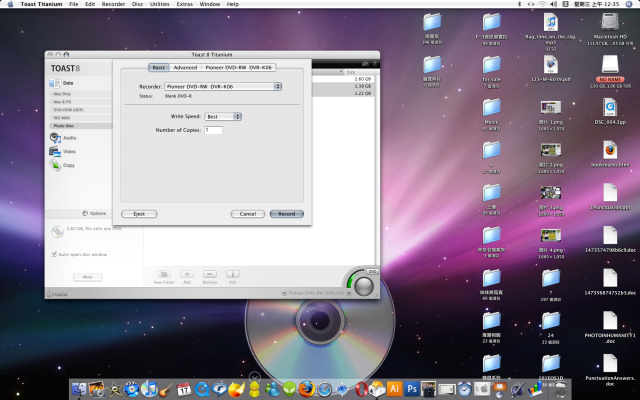Open Spotlight search in menu bar

tap(629, 4)
